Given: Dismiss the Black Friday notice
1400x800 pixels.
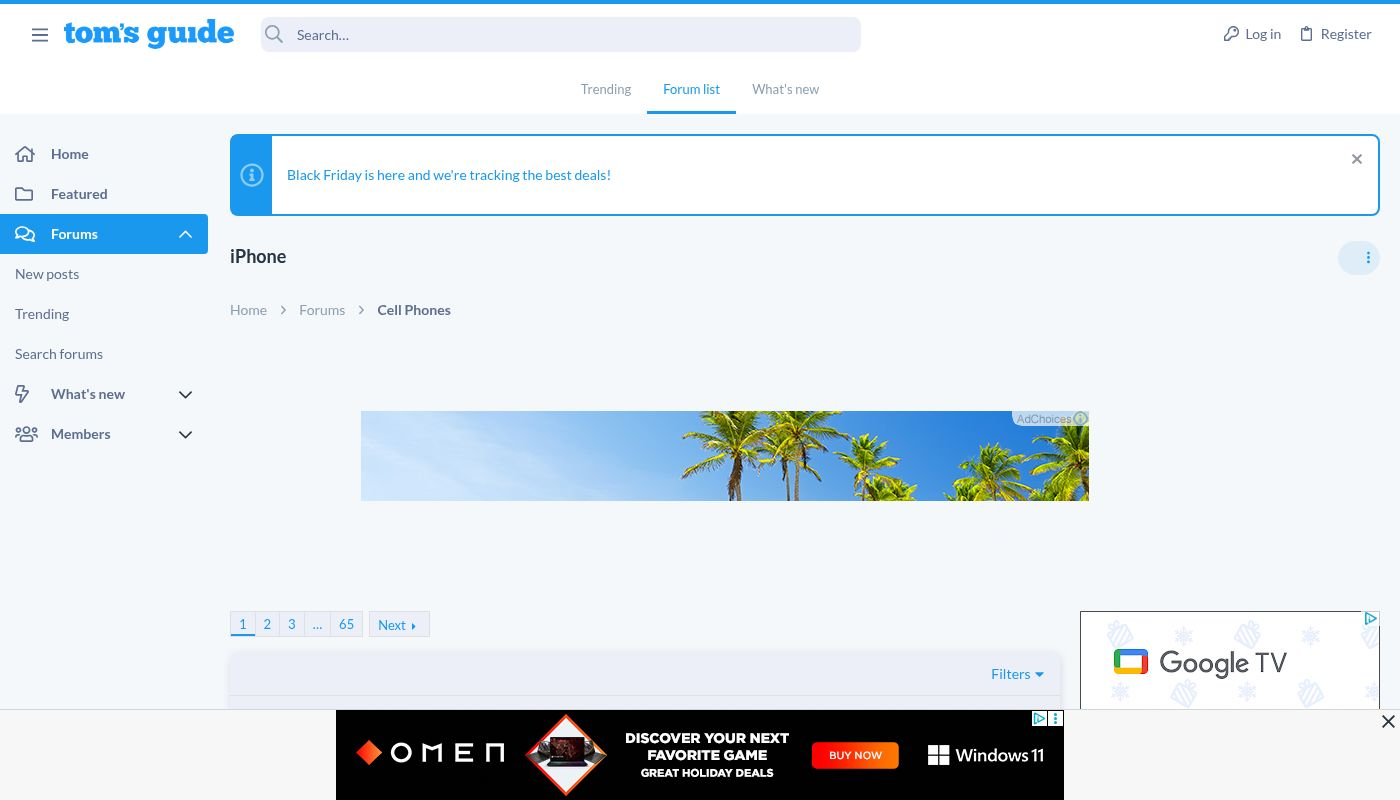Looking at the screenshot, I should click(1356, 159).
